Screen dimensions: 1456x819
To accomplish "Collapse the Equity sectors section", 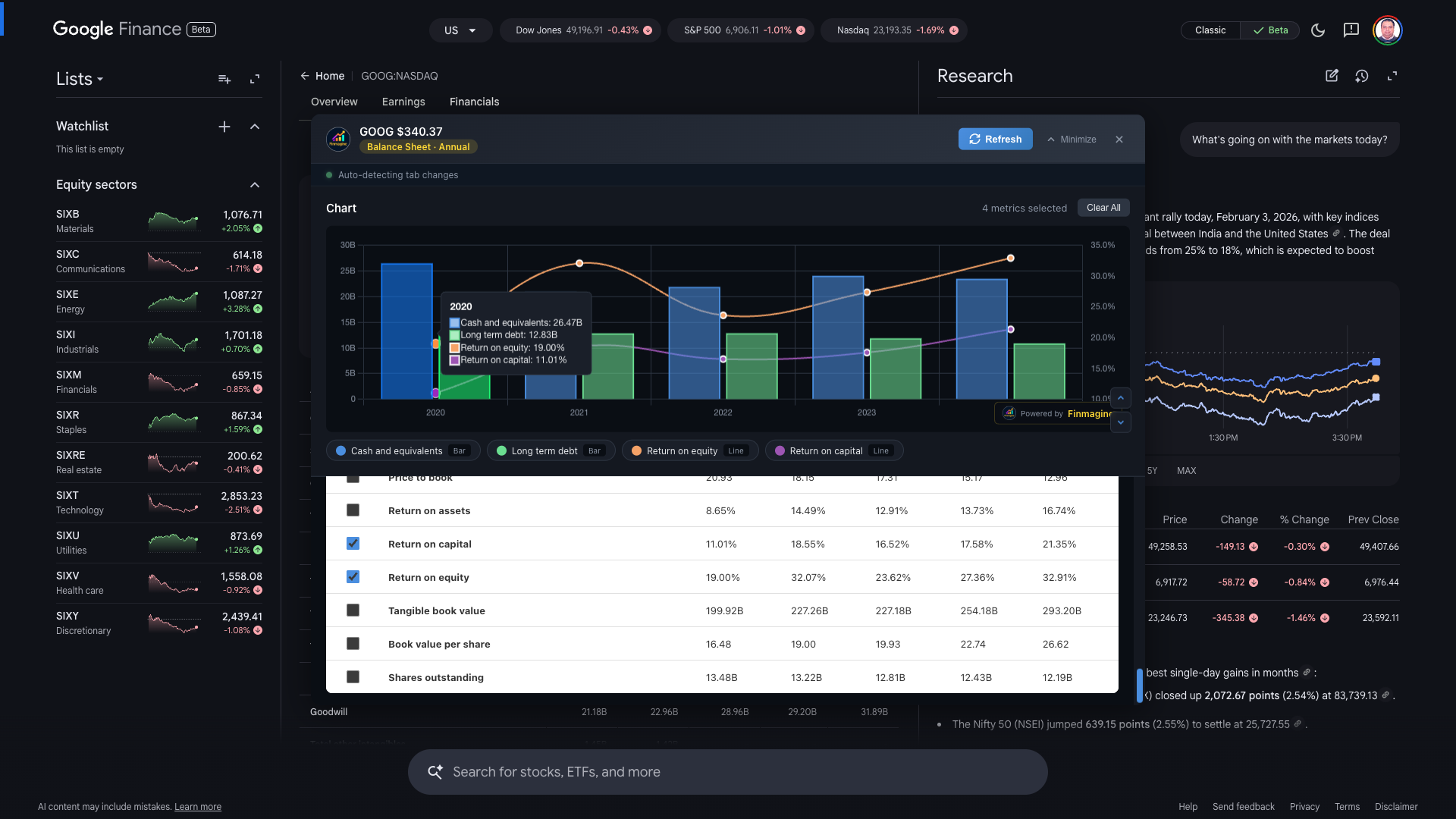I will [x=255, y=184].
